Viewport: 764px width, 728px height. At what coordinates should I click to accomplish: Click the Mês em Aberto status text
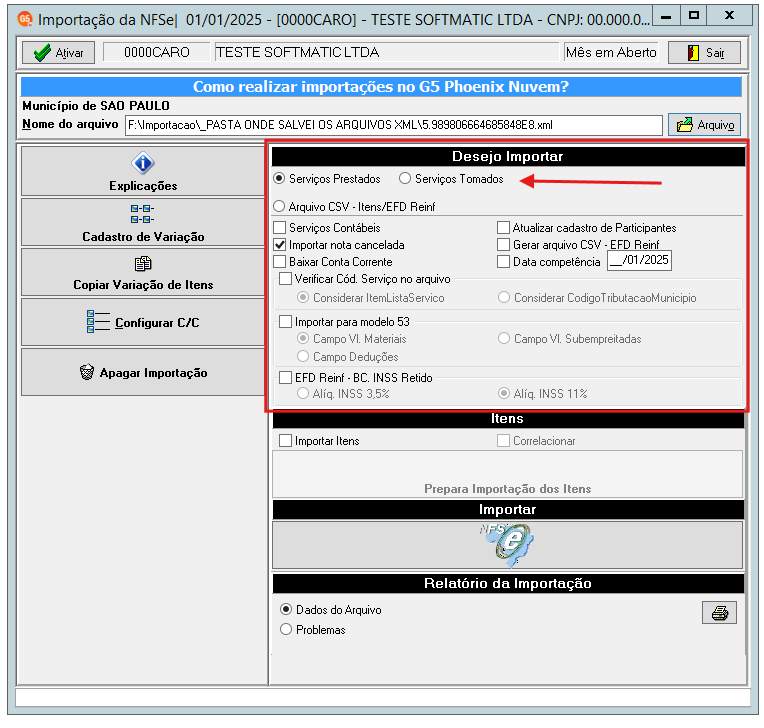point(611,52)
